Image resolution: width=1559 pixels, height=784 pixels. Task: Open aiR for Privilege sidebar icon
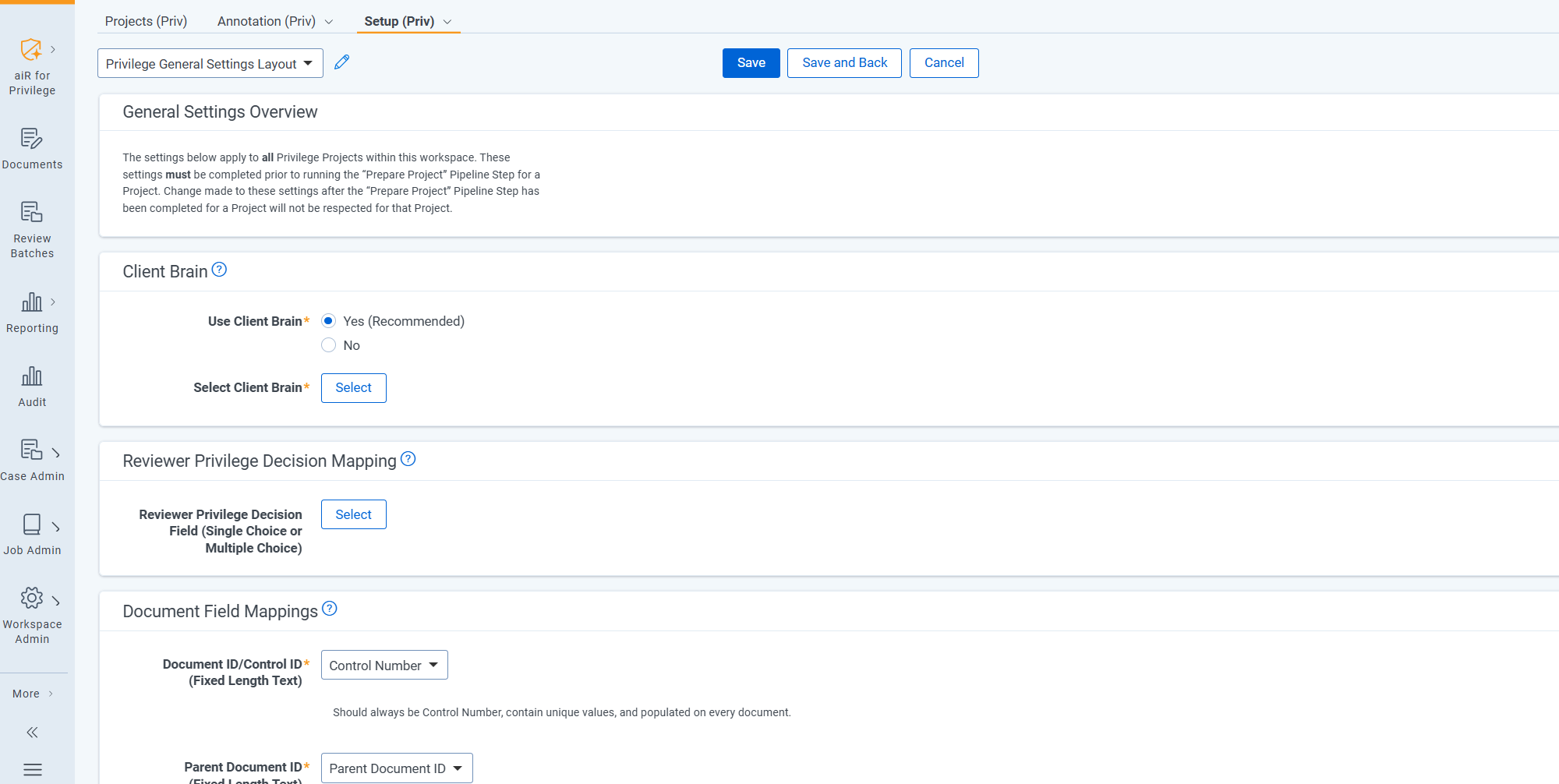[x=31, y=50]
